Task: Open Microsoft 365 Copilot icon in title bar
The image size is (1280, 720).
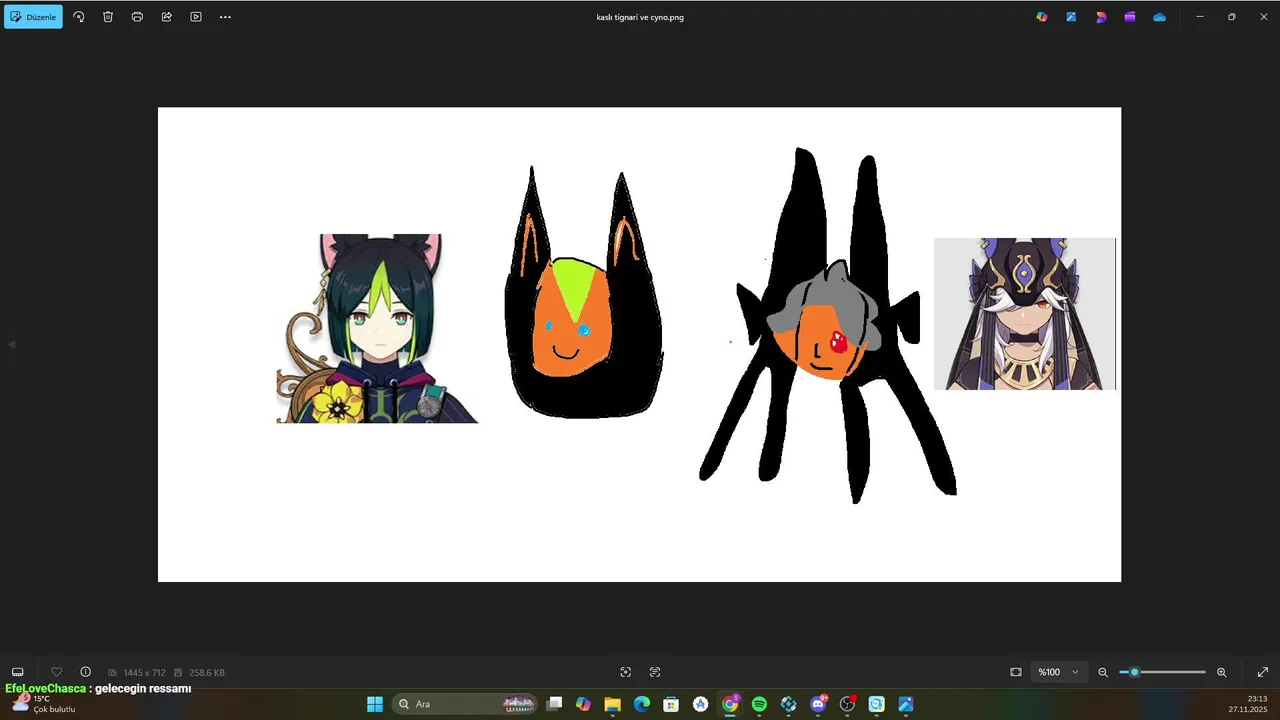Action: click(x=1042, y=17)
